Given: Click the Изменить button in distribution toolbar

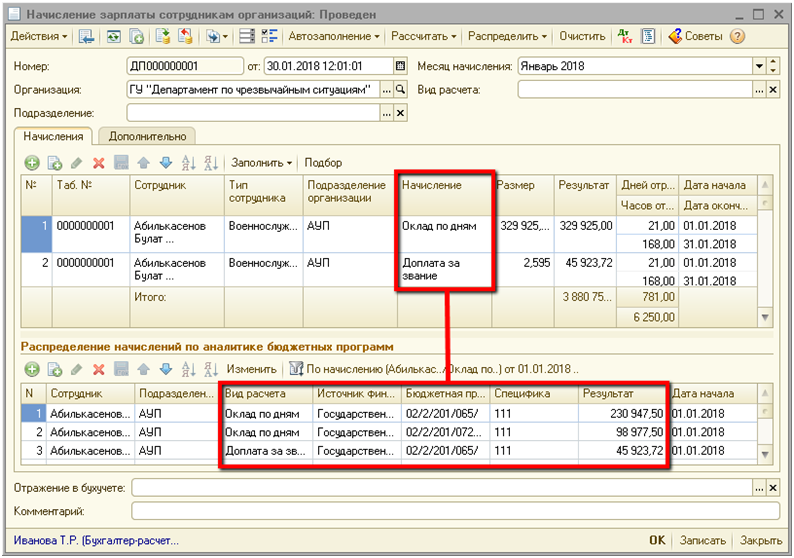Looking at the screenshot, I should pyautogui.click(x=251, y=369).
